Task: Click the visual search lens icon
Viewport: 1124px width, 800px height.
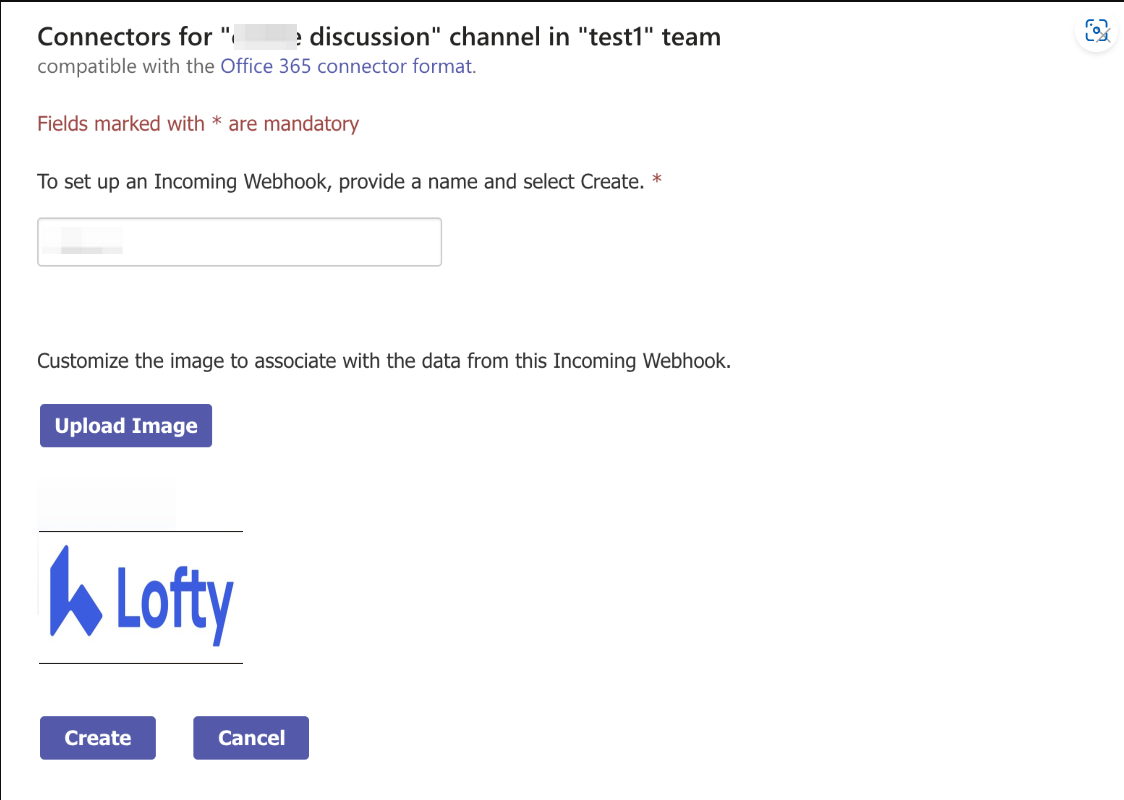Action: coord(1097,32)
